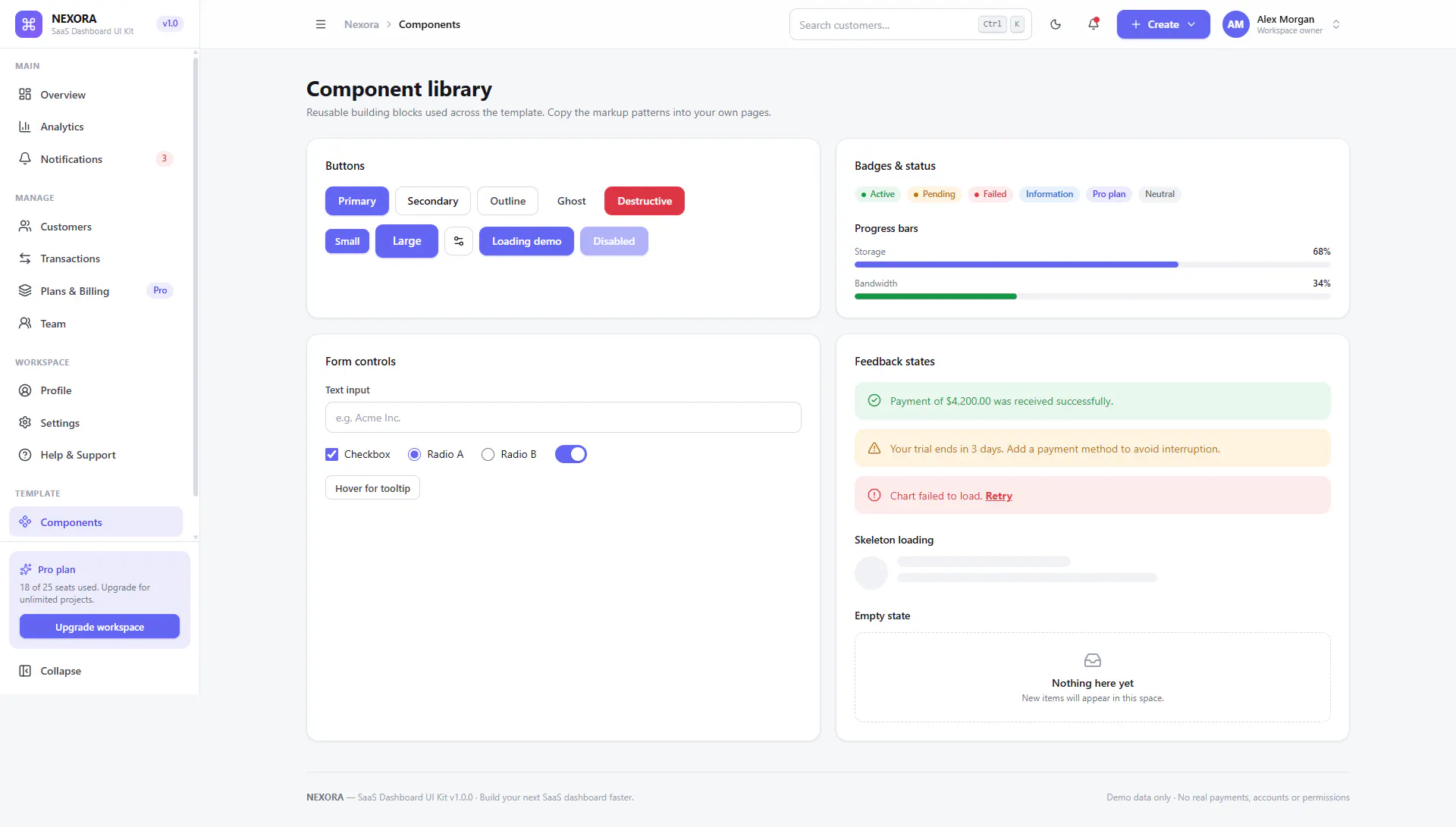Open Notifications in the sidebar

coord(96,159)
